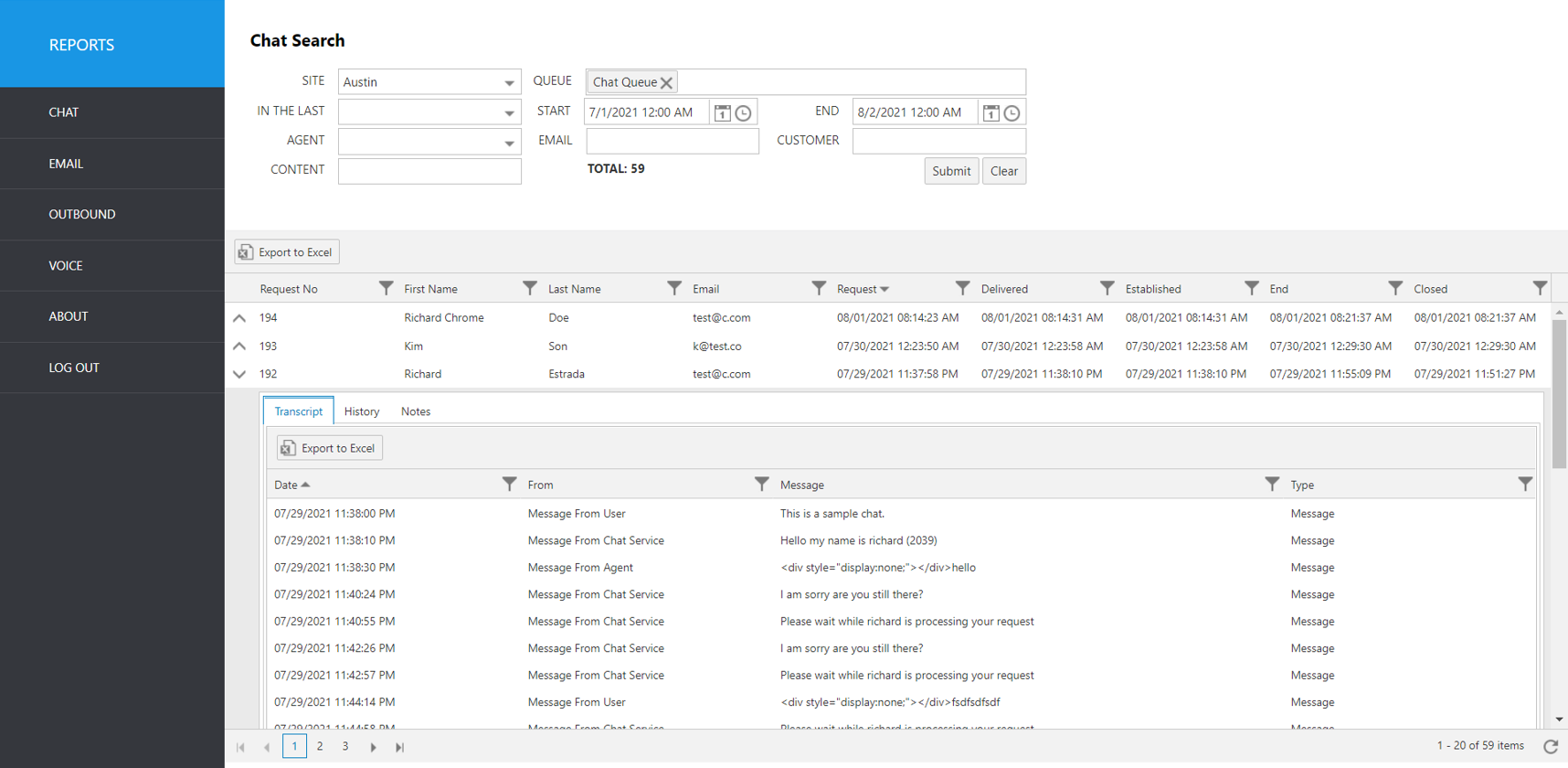Jump to the last results page
This screenshot has width=1568, height=768.
(399, 747)
